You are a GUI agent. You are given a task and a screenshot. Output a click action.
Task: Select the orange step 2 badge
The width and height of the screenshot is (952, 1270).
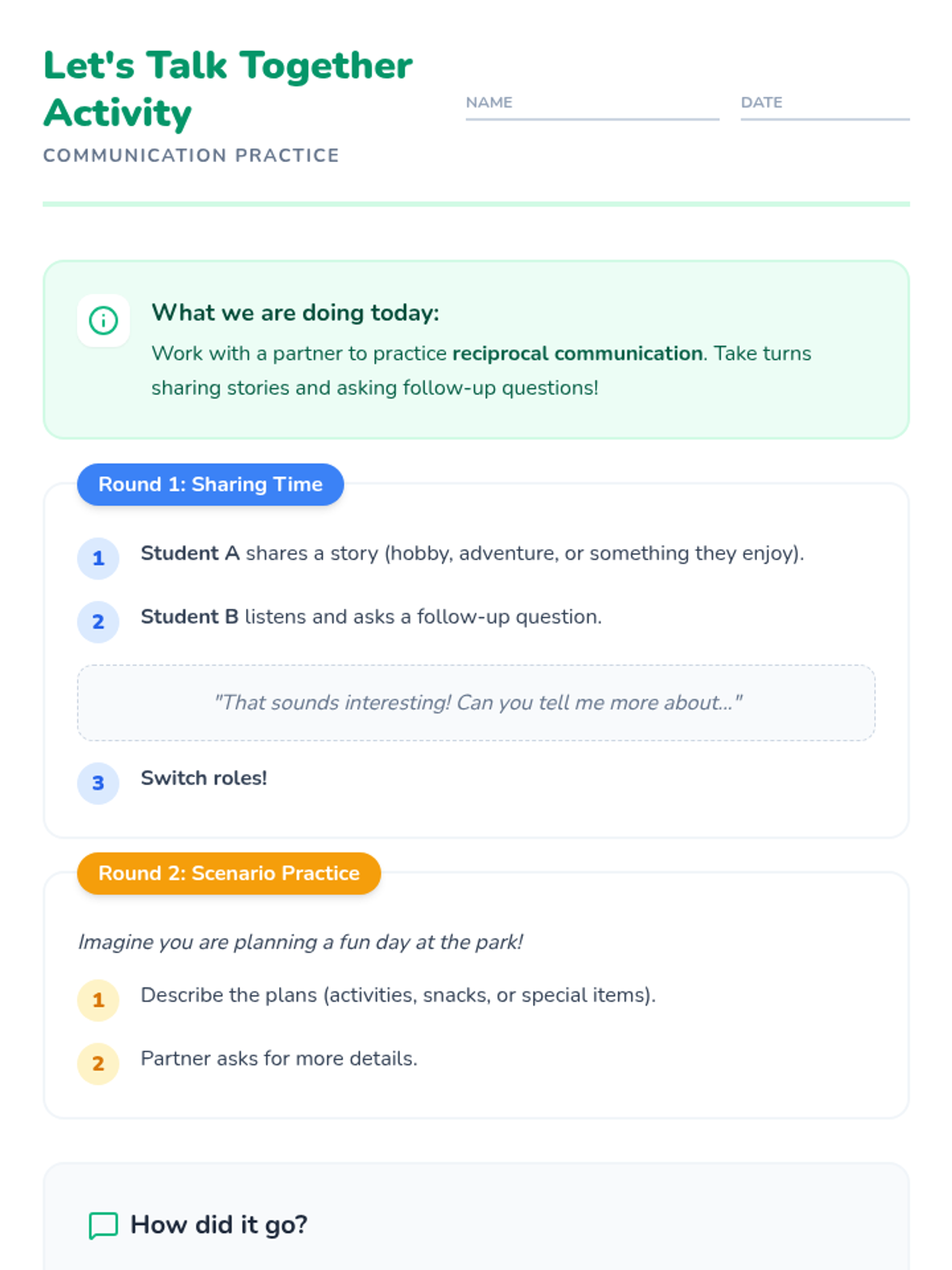pos(98,1064)
